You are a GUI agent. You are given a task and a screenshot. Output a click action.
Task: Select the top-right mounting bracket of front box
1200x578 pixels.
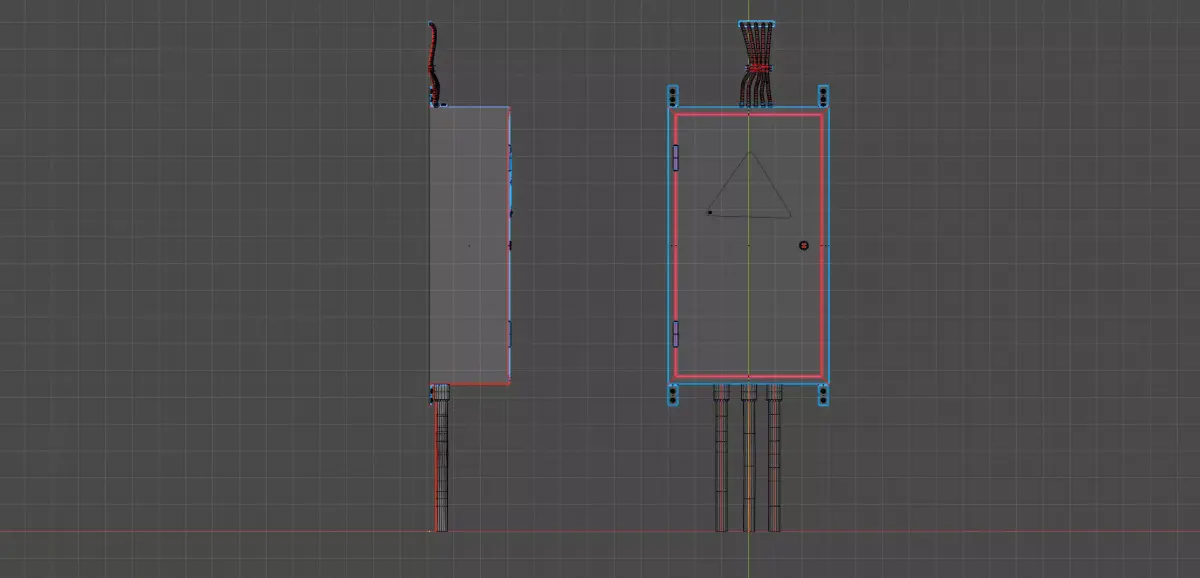(824, 97)
